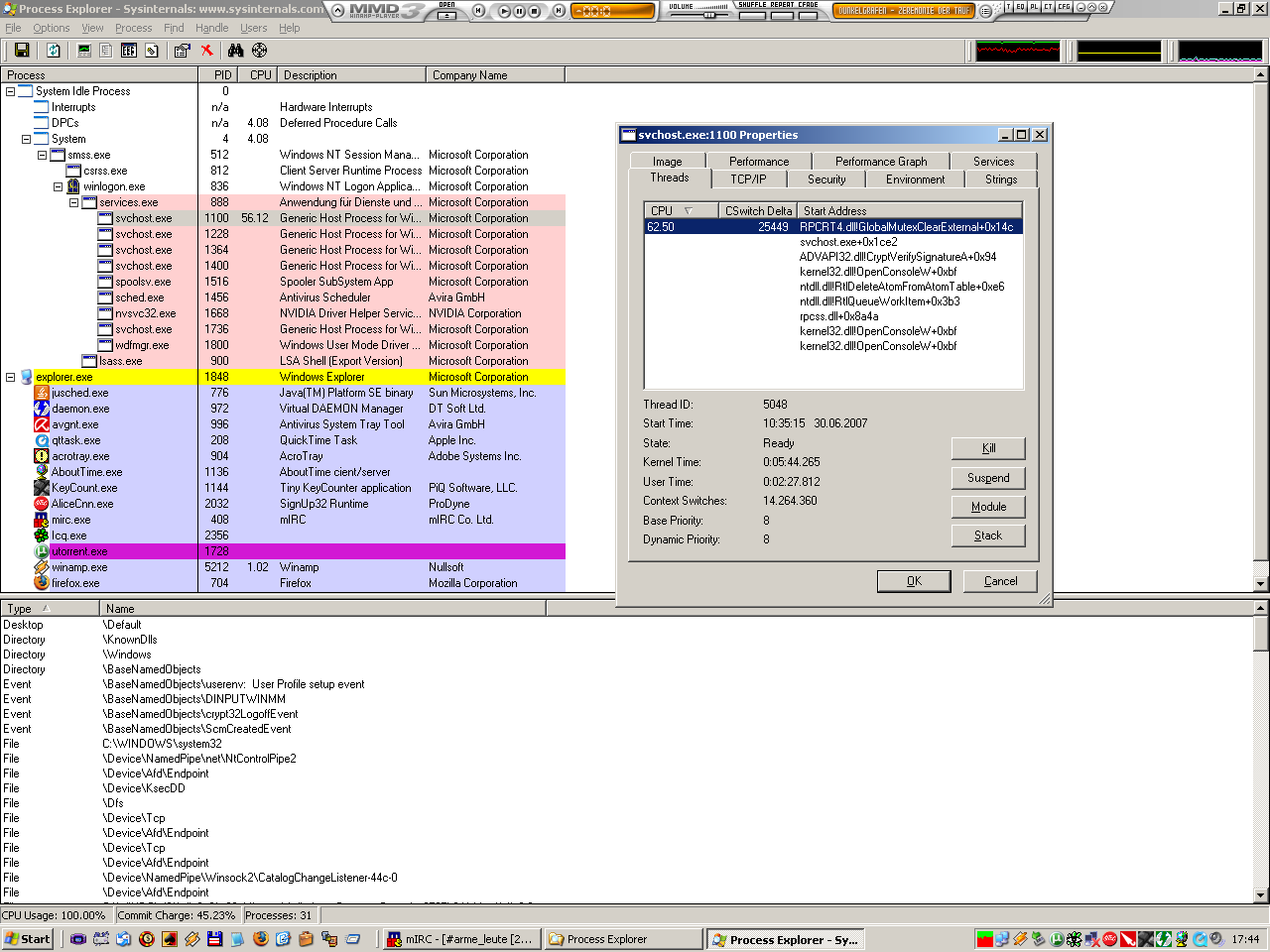
Task: Click the Properties toolbar icon
Action: click(x=181, y=51)
